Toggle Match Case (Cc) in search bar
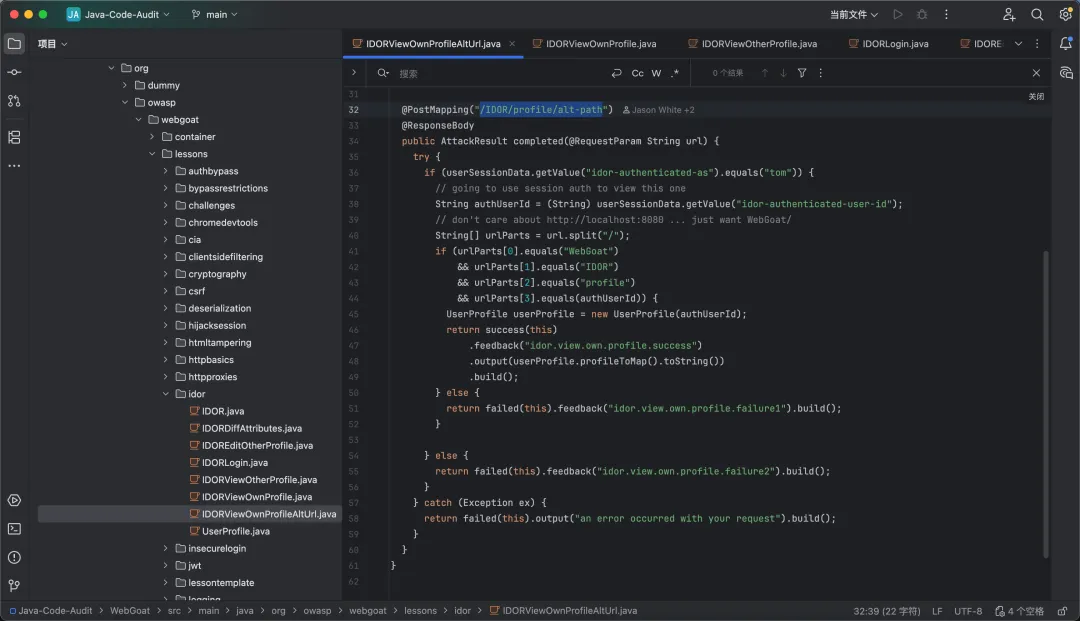The width and height of the screenshot is (1080, 621). pos(637,73)
